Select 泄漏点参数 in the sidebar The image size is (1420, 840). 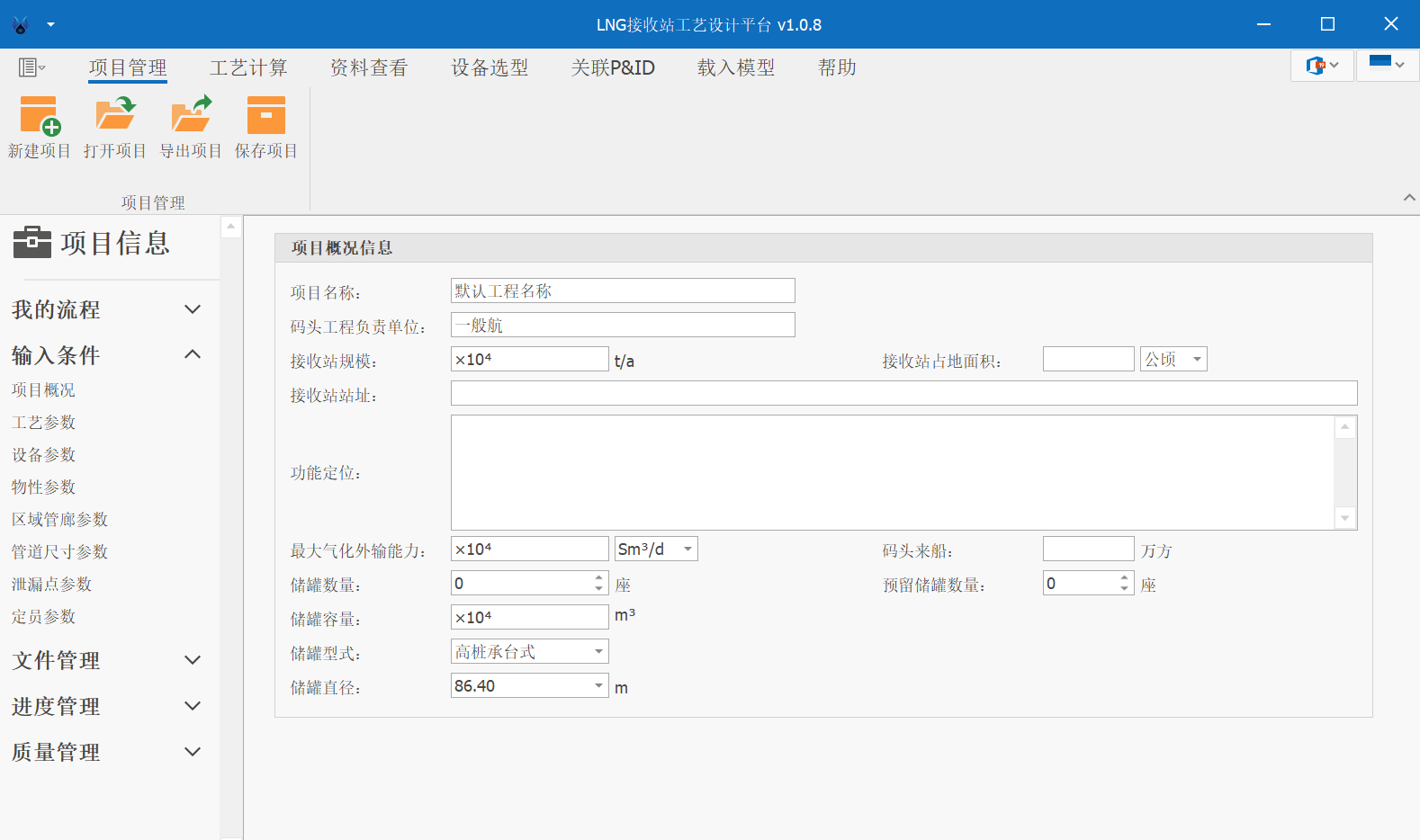pos(51,585)
